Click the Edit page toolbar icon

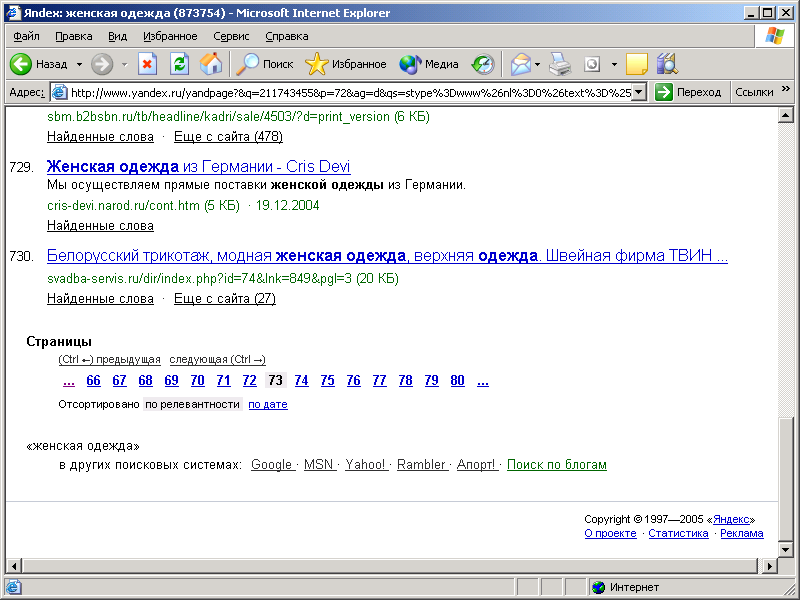(592, 64)
